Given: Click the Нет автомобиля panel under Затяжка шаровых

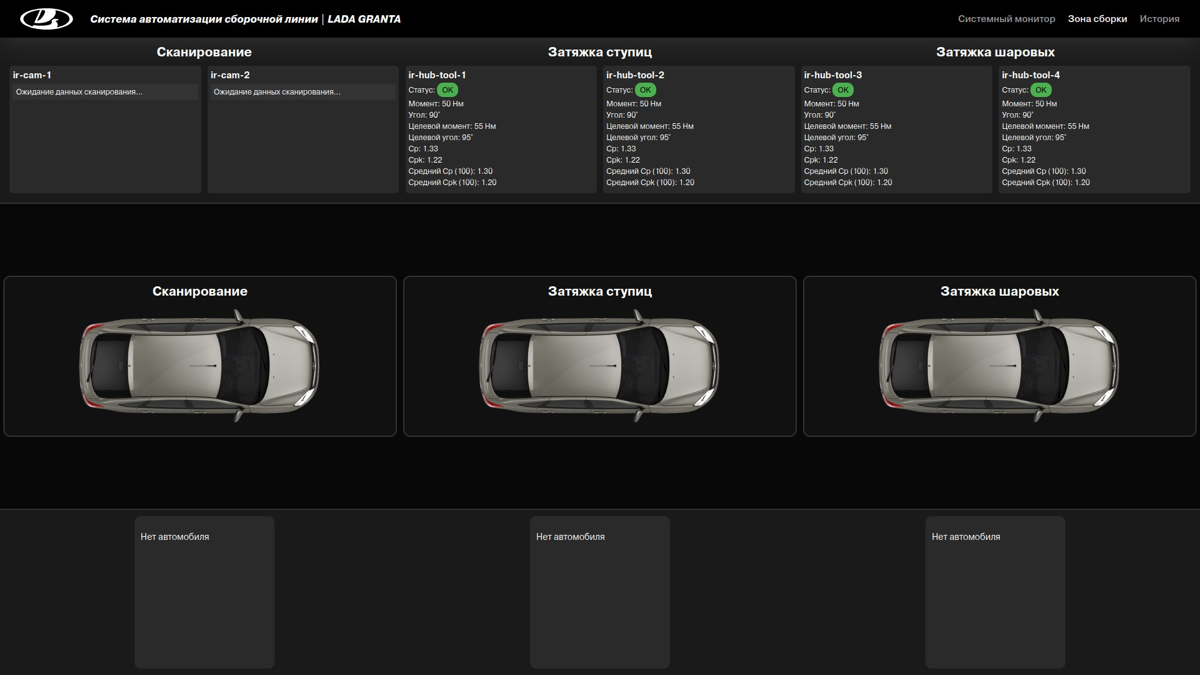Looking at the screenshot, I should point(995,592).
